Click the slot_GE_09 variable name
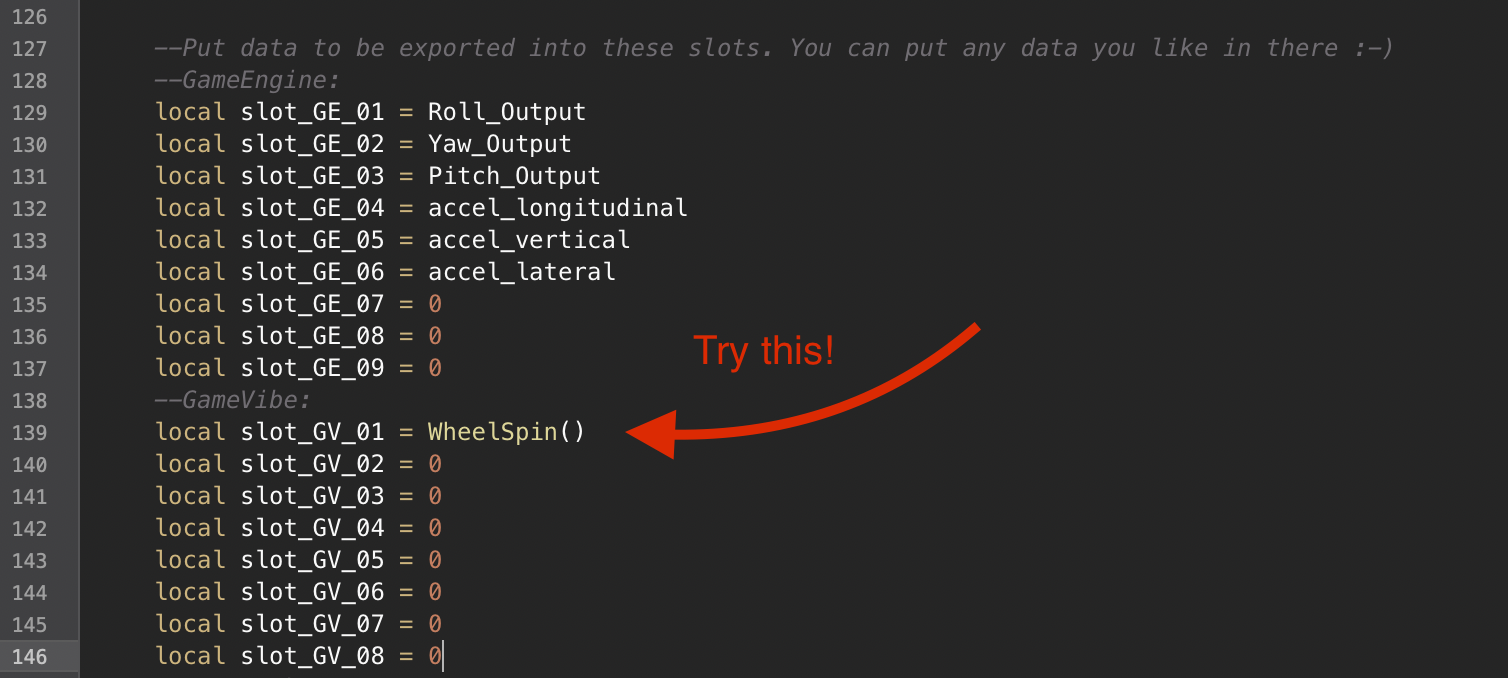The image size is (1508, 678). point(312,369)
